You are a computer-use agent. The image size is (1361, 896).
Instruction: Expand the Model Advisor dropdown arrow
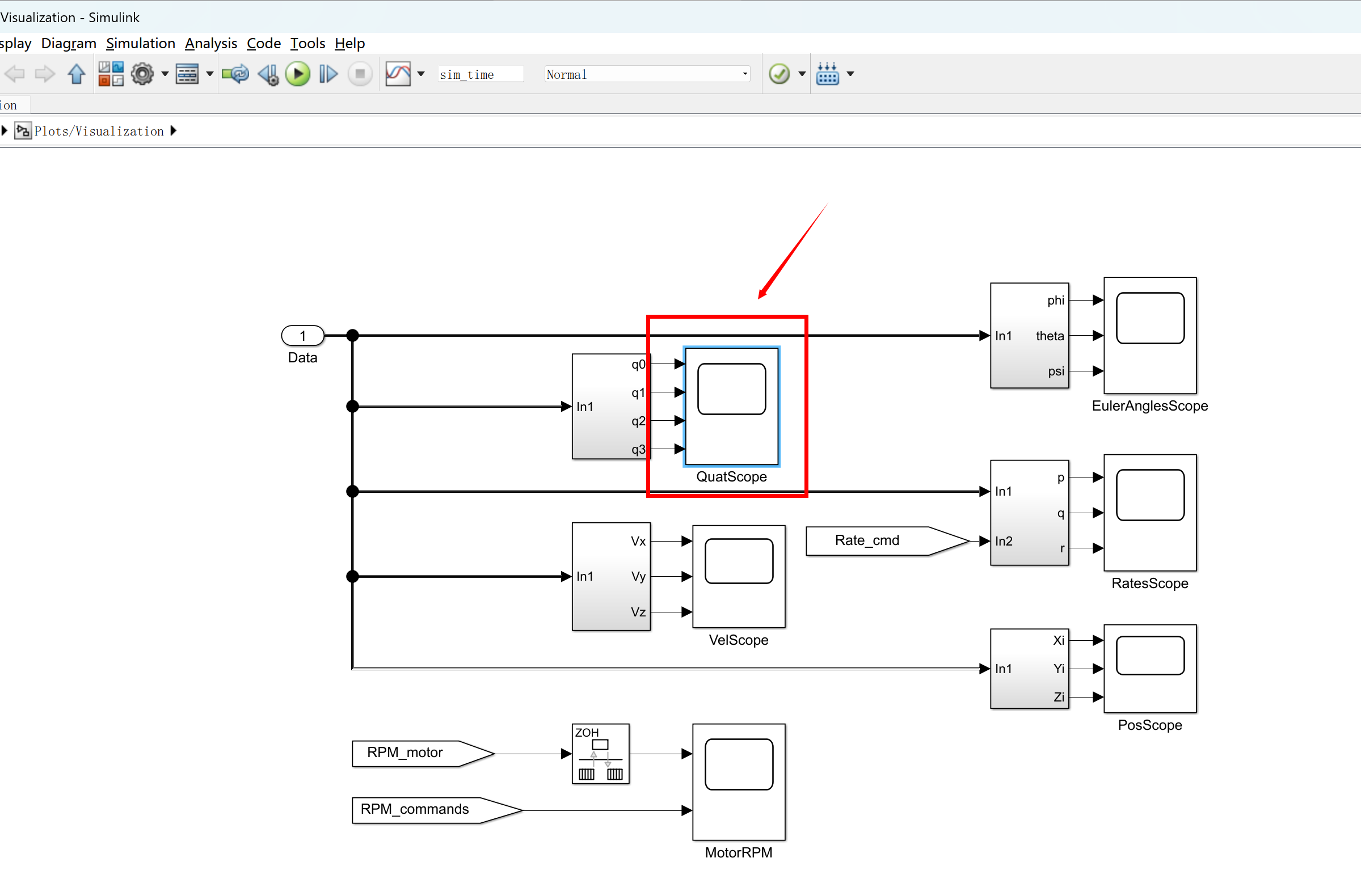(802, 74)
